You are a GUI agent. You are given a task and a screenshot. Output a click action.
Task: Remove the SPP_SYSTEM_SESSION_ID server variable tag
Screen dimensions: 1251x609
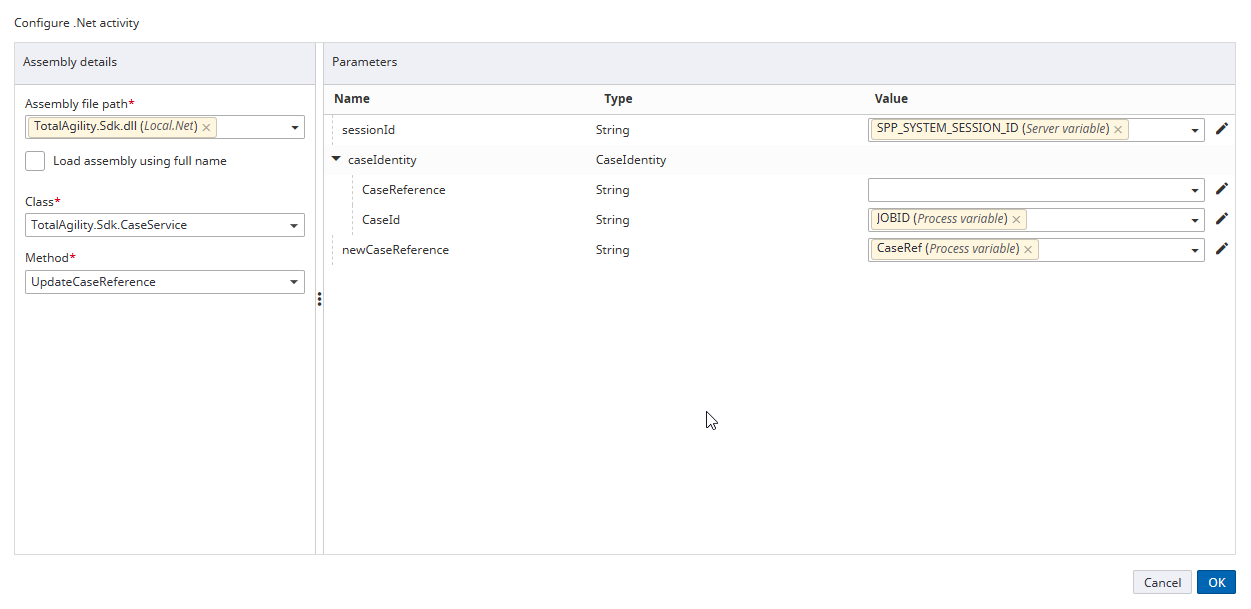tap(1118, 129)
